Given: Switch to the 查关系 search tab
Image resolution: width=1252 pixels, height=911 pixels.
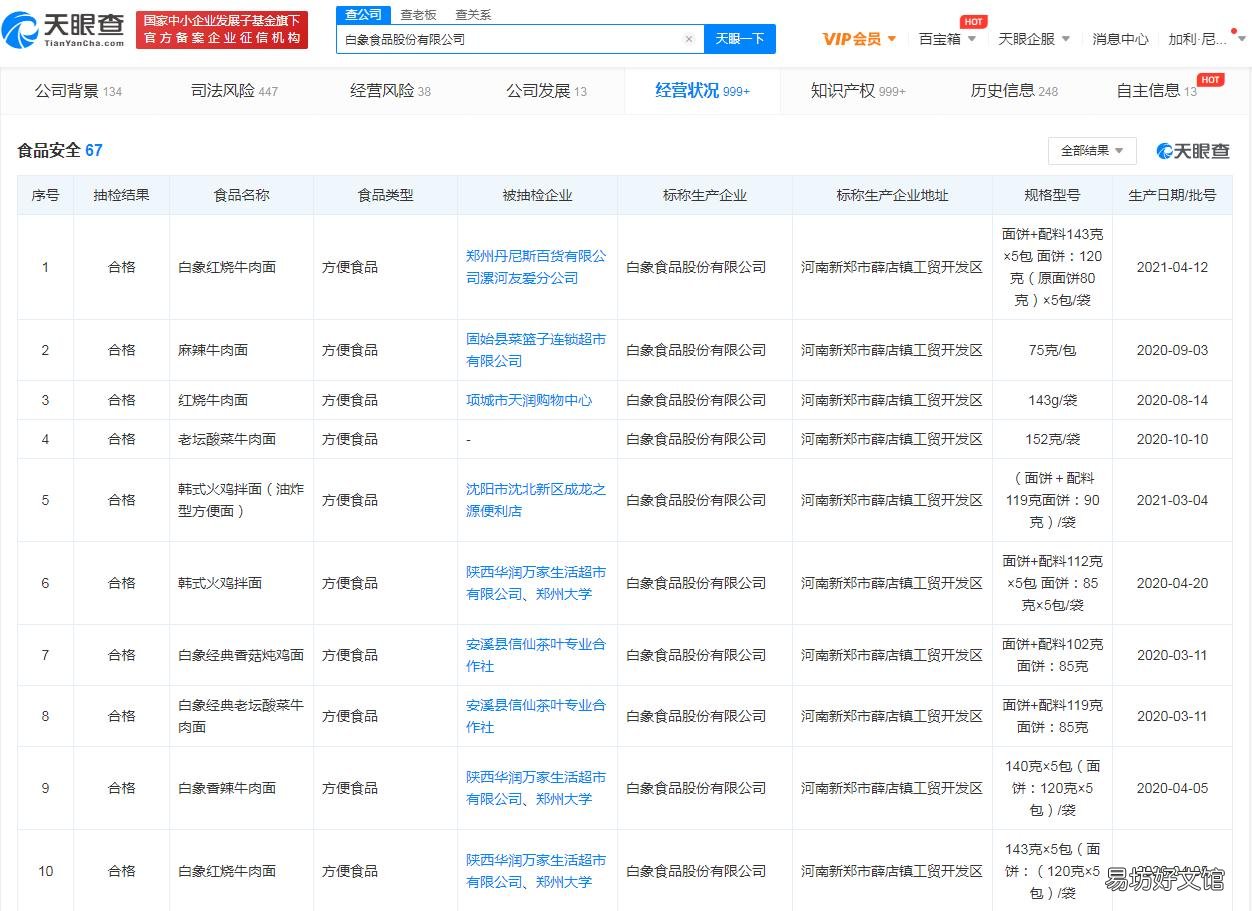Looking at the screenshot, I should [473, 14].
